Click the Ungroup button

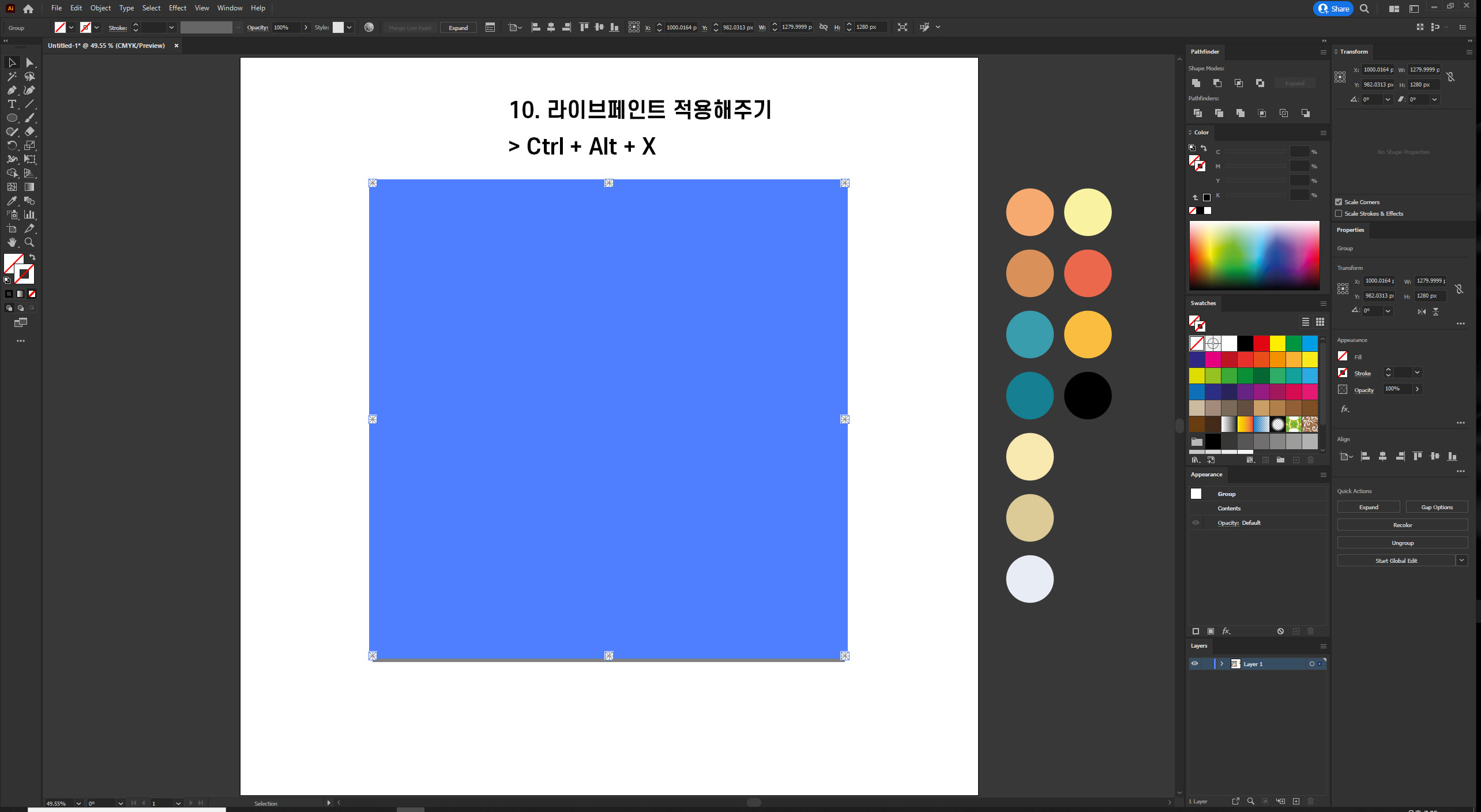(1403, 543)
